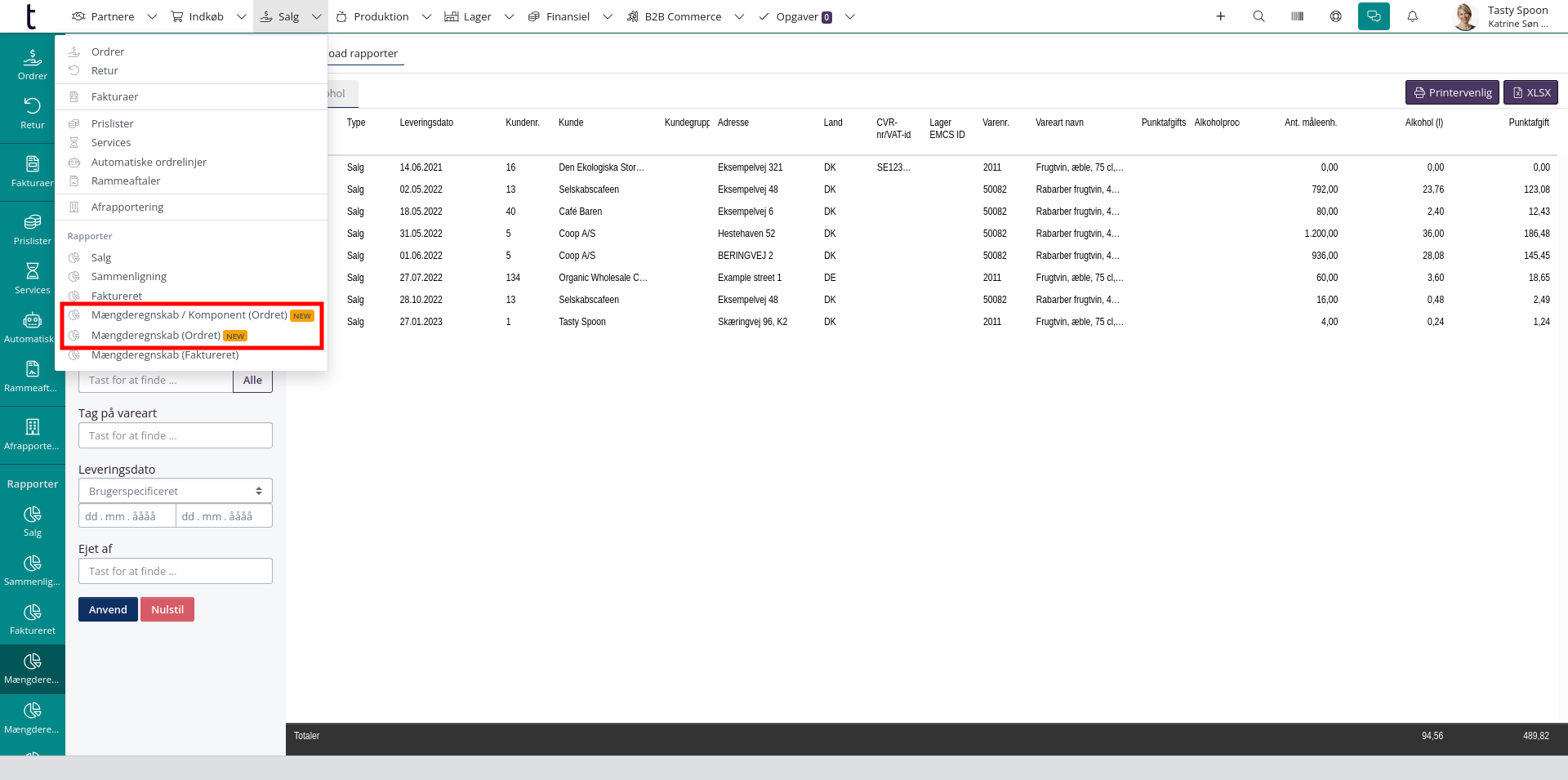Click the Ejet af search field
This screenshot has width=1568, height=780.
point(175,571)
